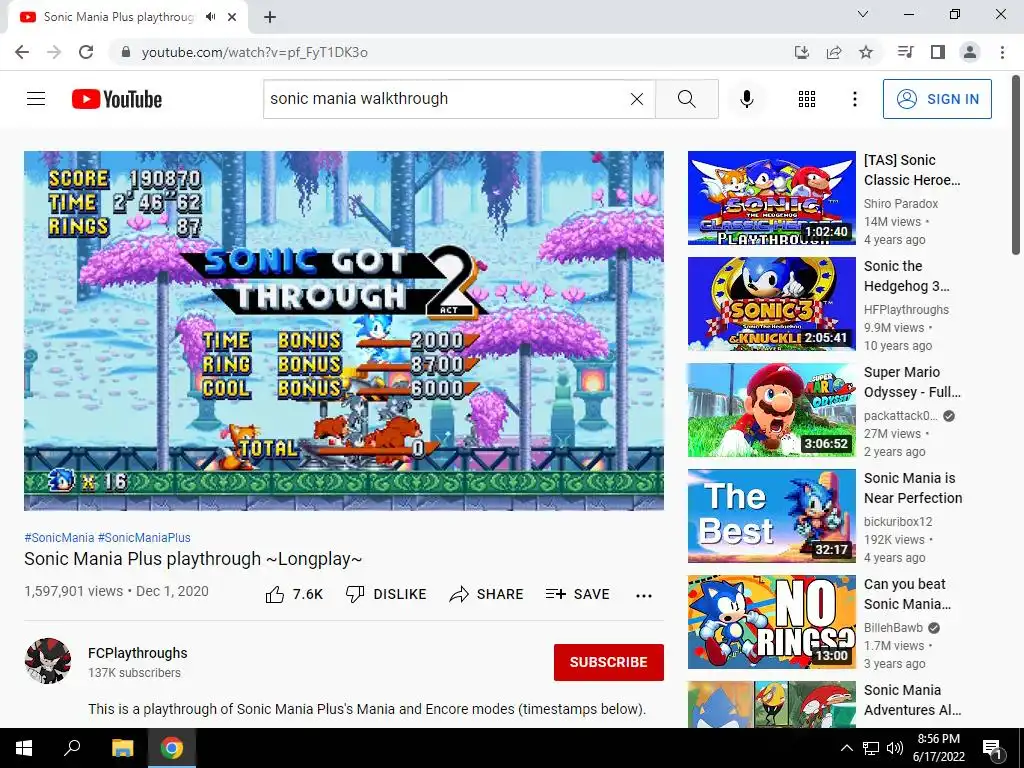
Task: Open File Explorer from taskbar
Action: pyautogui.click(x=122, y=748)
